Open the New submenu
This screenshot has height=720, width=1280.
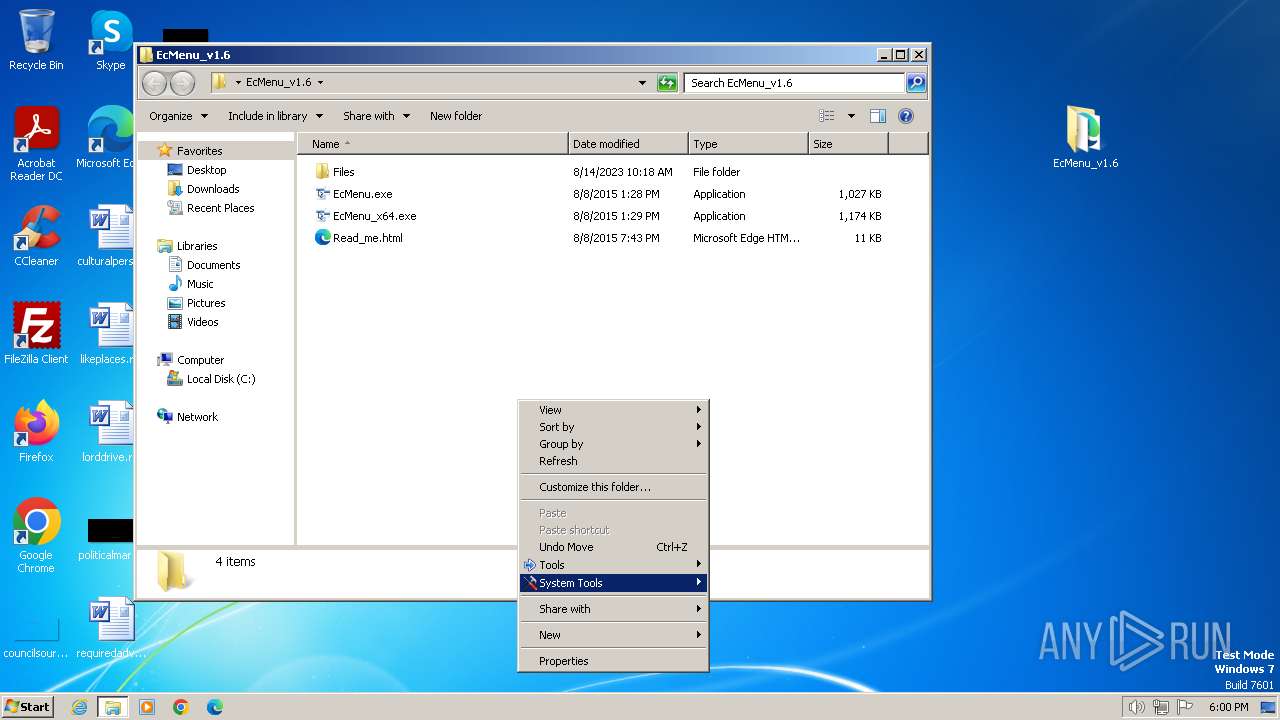click(x=613, y=635)
